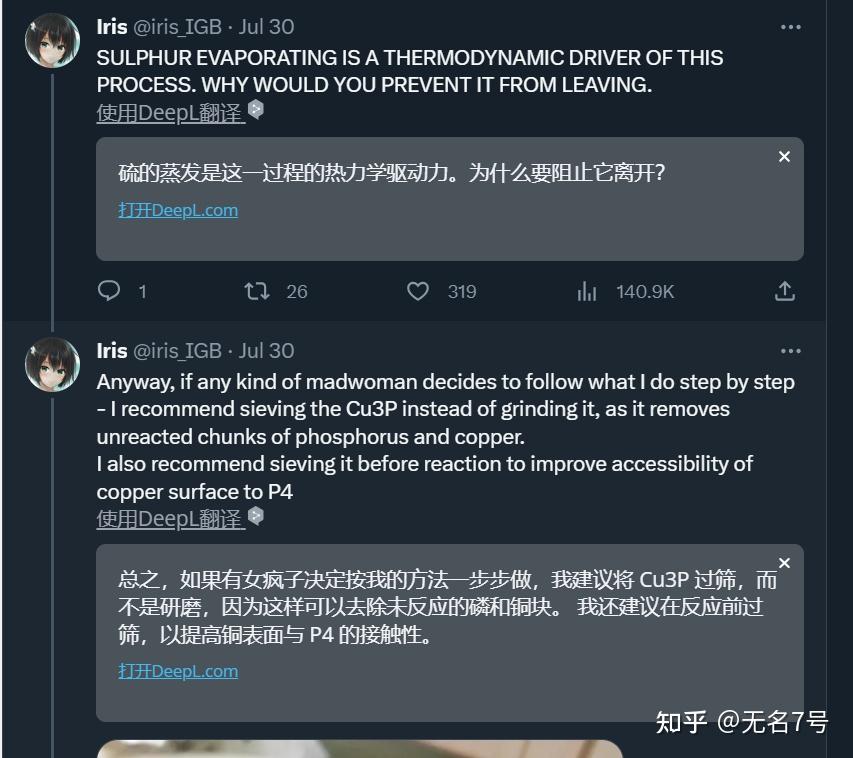This screenshot has width=853, height=758.
Task: Retweet the sulphur evaporating tweet
Action: 257,291
